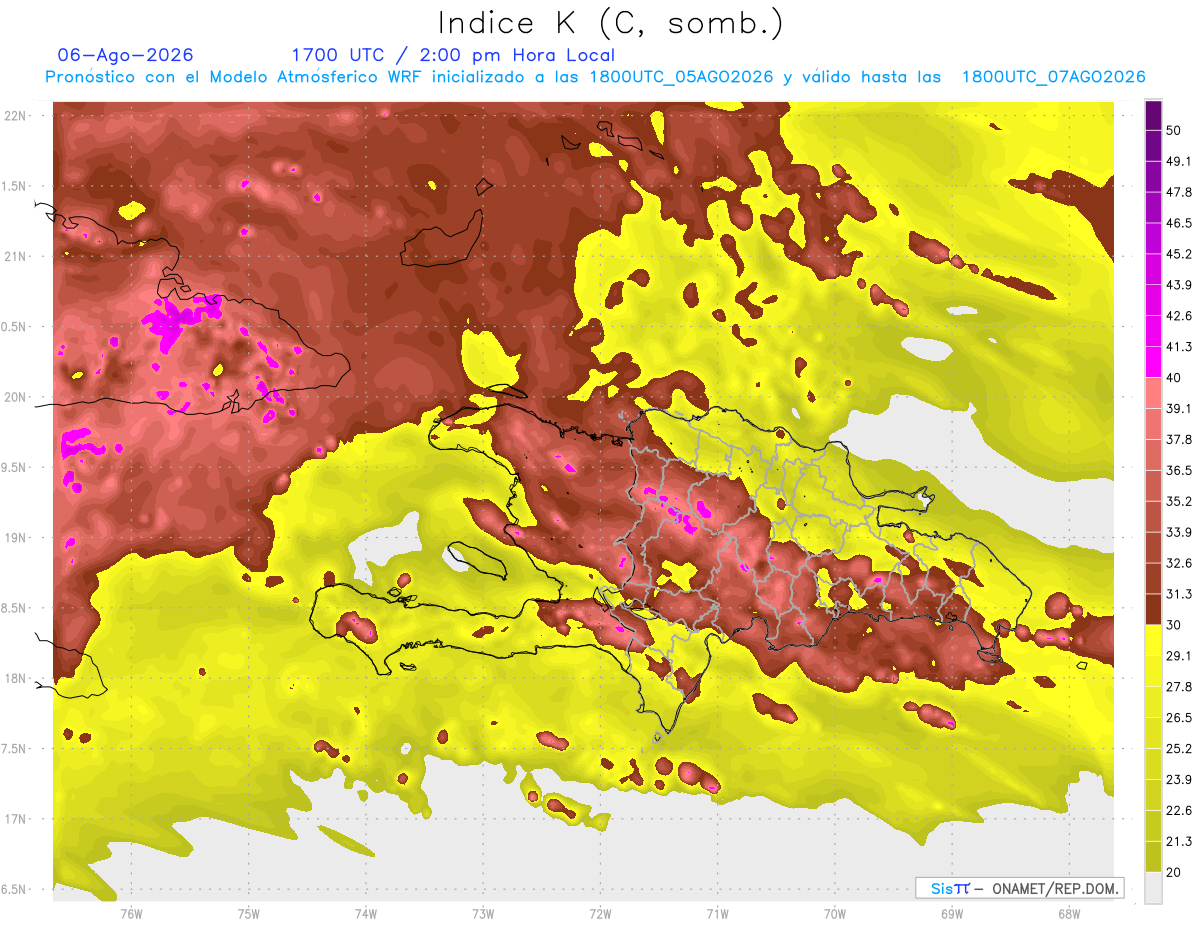
Task: Select the "20N" latitude label
Action: tap(16, 397)
